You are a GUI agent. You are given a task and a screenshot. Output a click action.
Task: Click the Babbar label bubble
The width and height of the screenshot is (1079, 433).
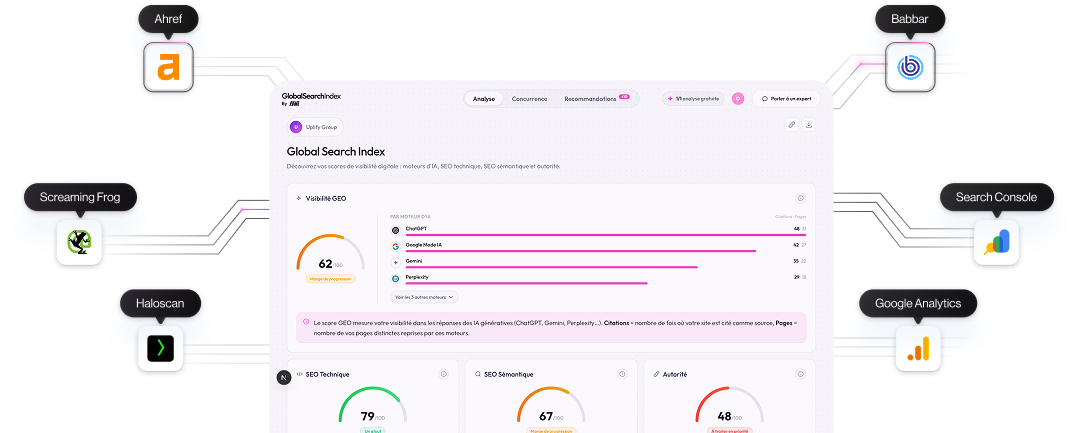910,19
